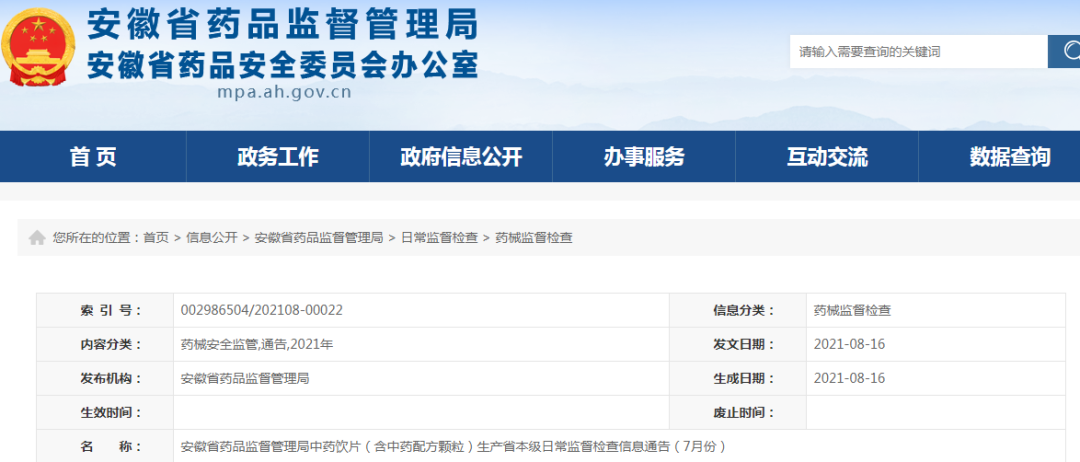Click the 发布机构 label cell

(x=105, y=379)
